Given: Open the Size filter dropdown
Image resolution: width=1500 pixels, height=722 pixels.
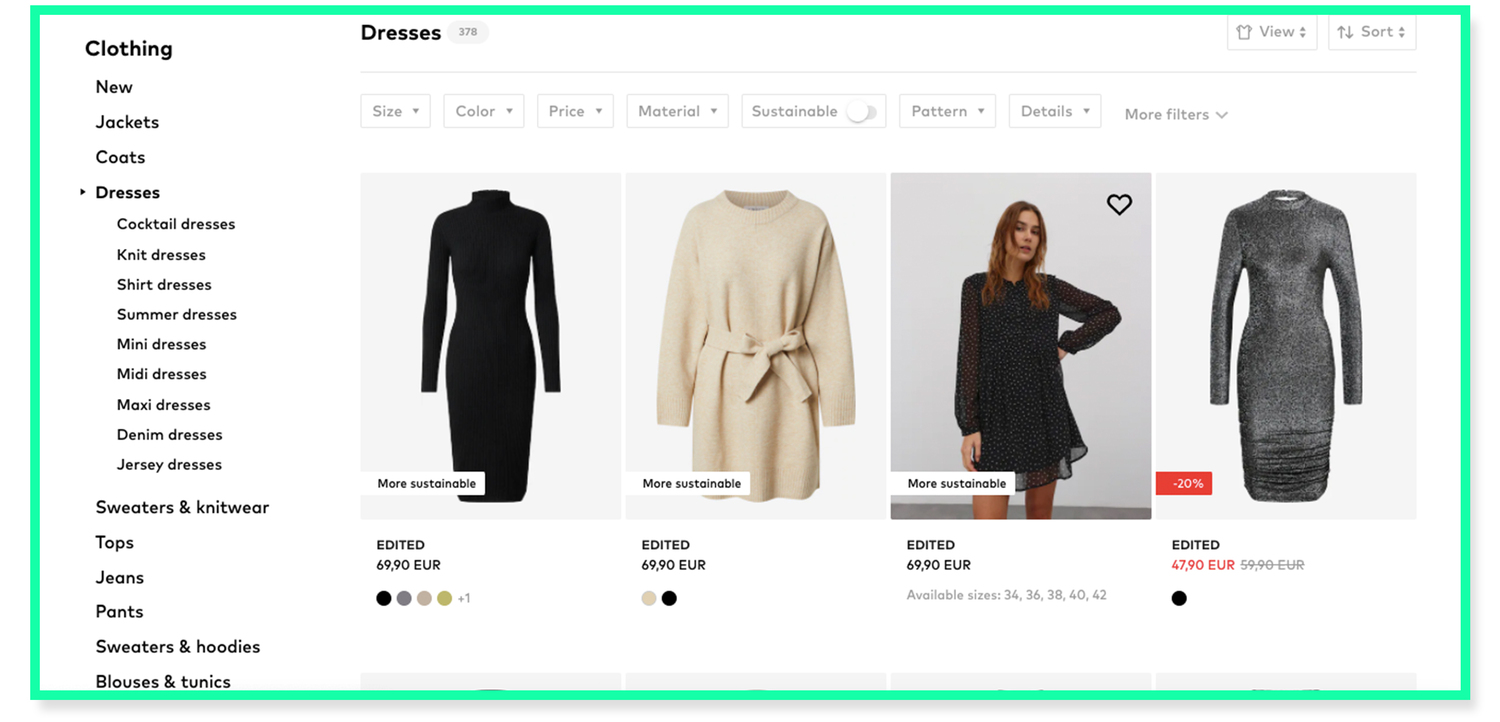Looking at the screenshot, I should (x=395, y=111).
